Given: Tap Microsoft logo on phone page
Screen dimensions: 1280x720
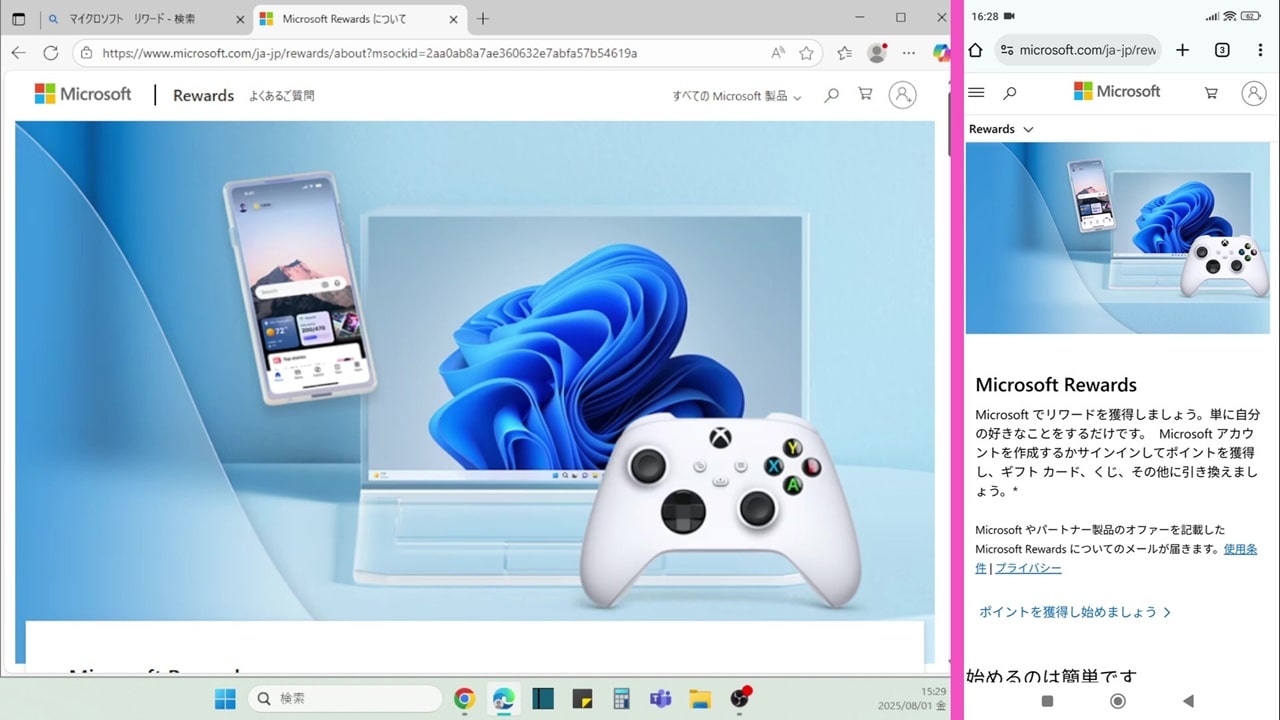Looking at the screenshot, I should (x=1117, y=91).
